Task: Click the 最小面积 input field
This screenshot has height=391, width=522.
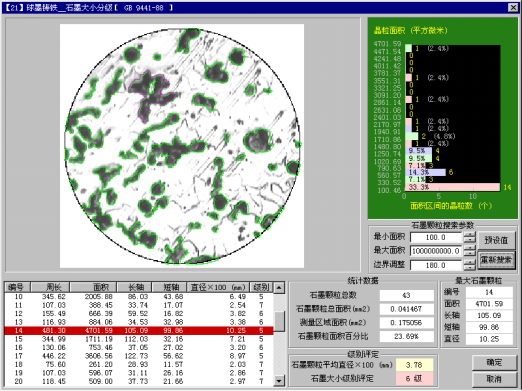Action: point(435,237)
